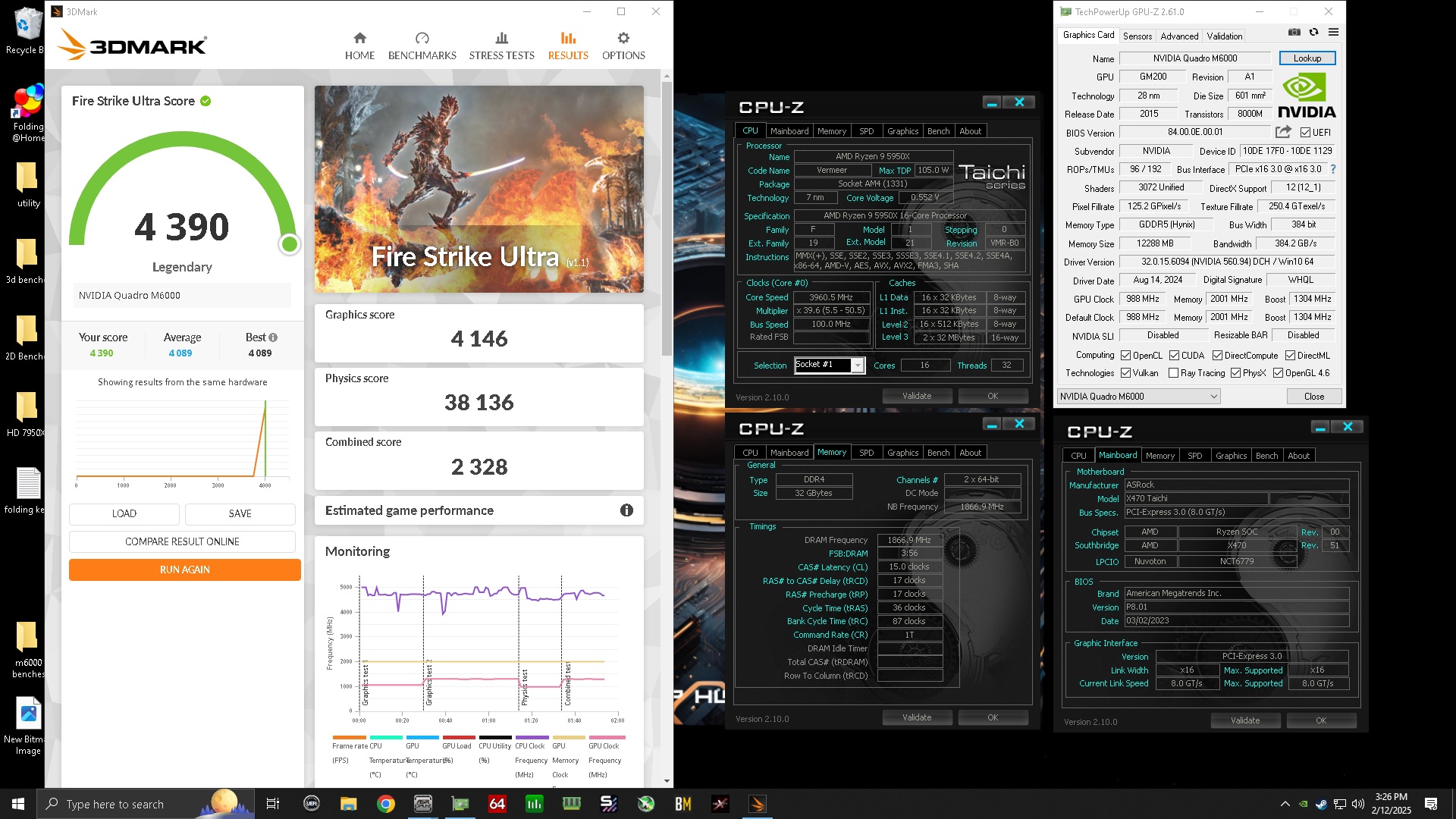Screen dimensions: 1456x819
Task: Select the SPD tab in the Memory tab CPU-Z window
Action: coord(867,453)
